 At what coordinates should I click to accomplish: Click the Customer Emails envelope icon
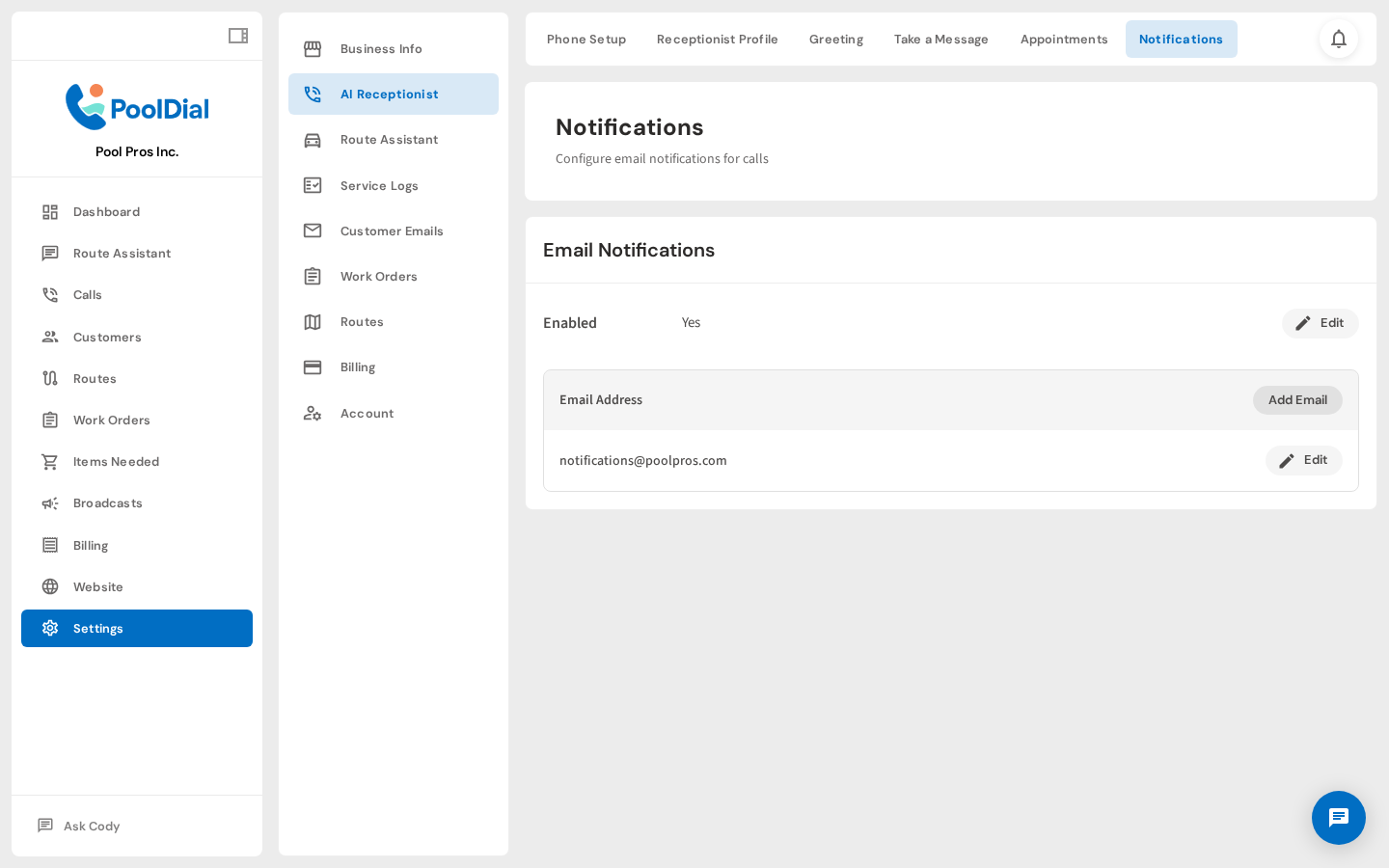[x=313, y=231]
